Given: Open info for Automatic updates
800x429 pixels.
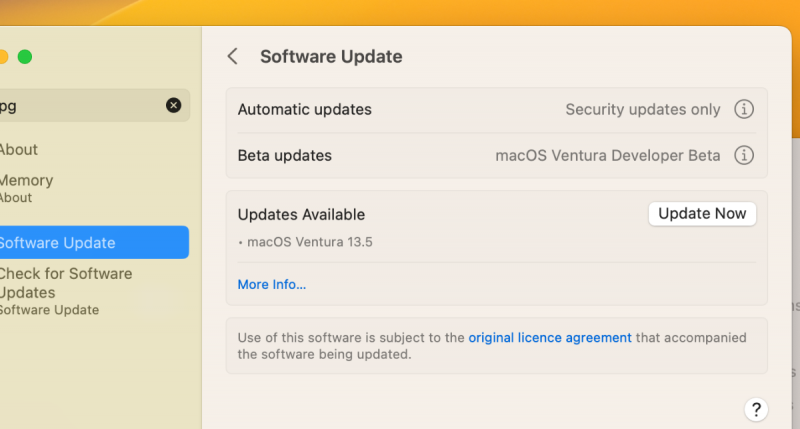Looking at the screenshot, I should [744, 110].
